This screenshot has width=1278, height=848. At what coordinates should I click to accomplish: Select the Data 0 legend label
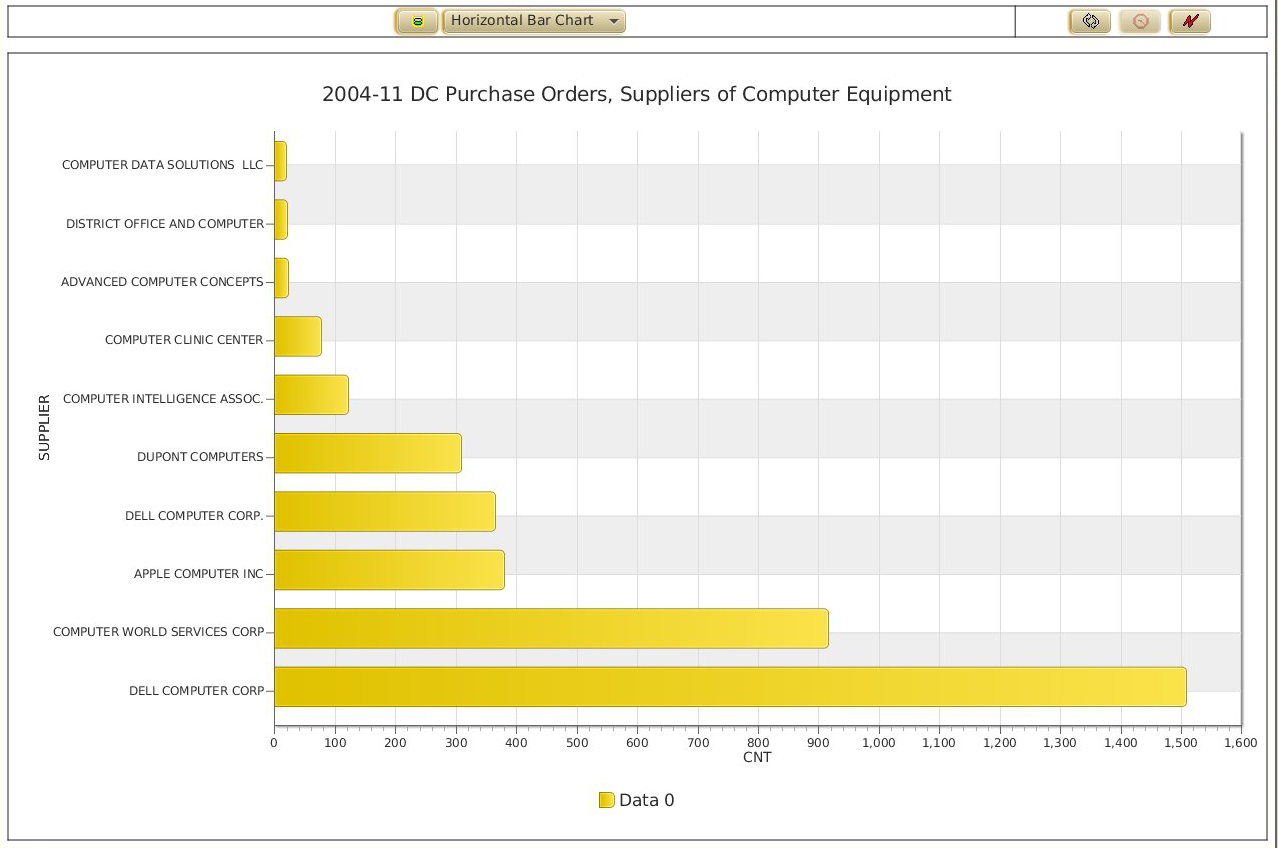tap(647, 800)
